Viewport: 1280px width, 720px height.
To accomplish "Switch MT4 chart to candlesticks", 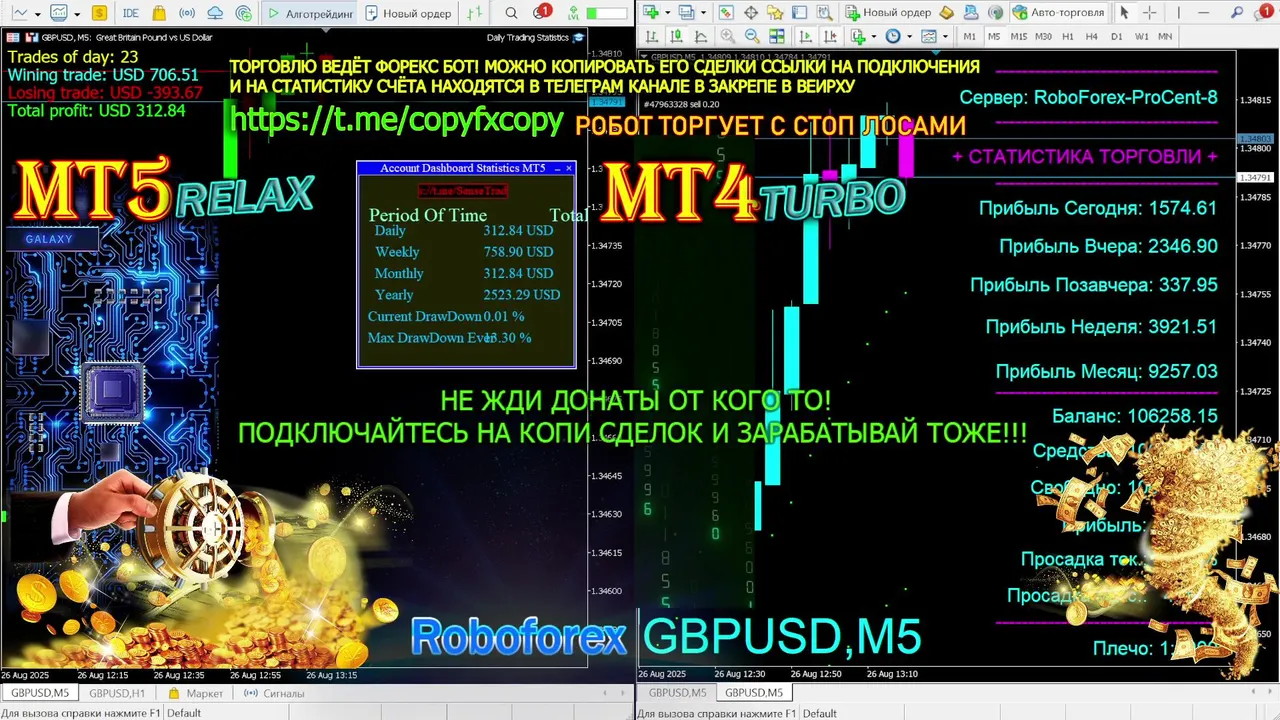I will 675,36.
